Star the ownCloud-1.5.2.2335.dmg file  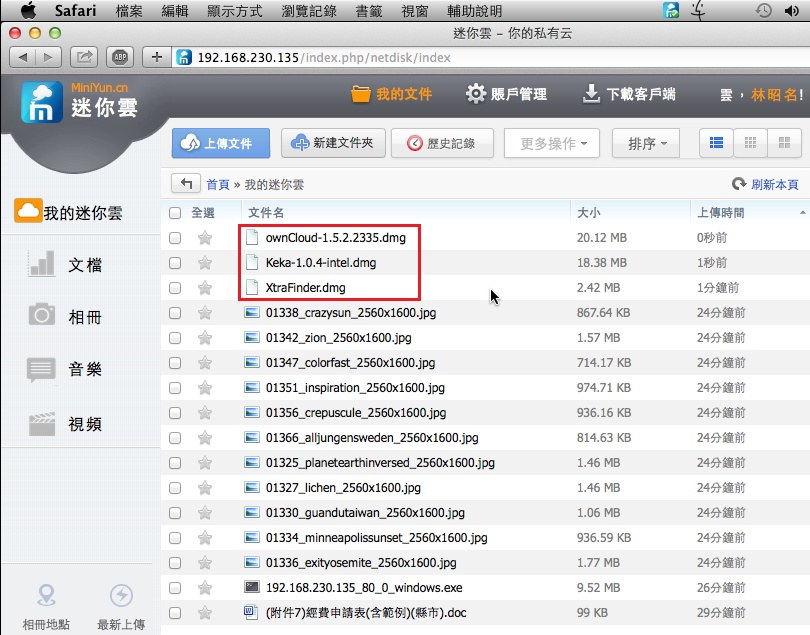pos(205,238)
